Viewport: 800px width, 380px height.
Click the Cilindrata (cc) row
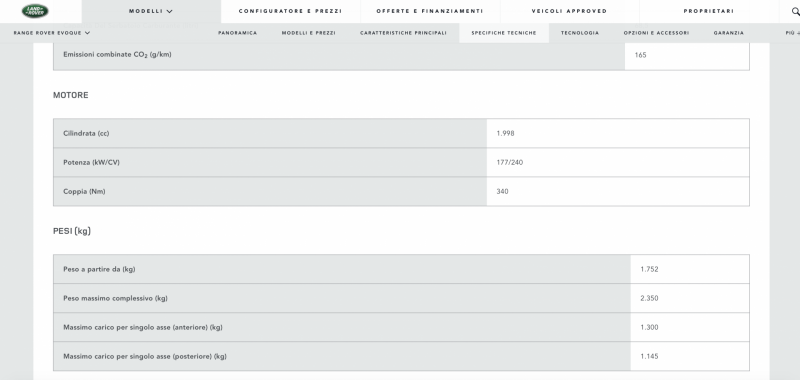pos(401,133)
